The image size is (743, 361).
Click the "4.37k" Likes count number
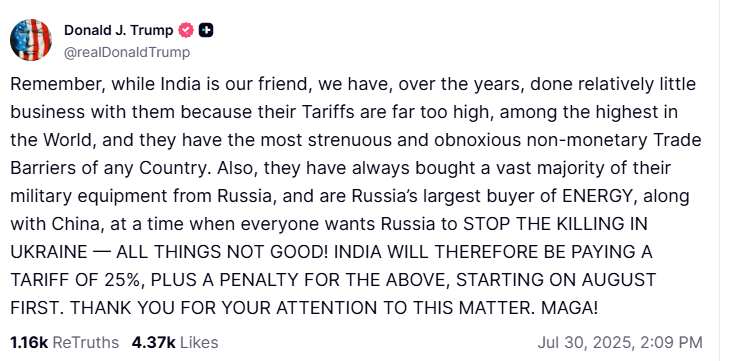click(x=154, y=342)
